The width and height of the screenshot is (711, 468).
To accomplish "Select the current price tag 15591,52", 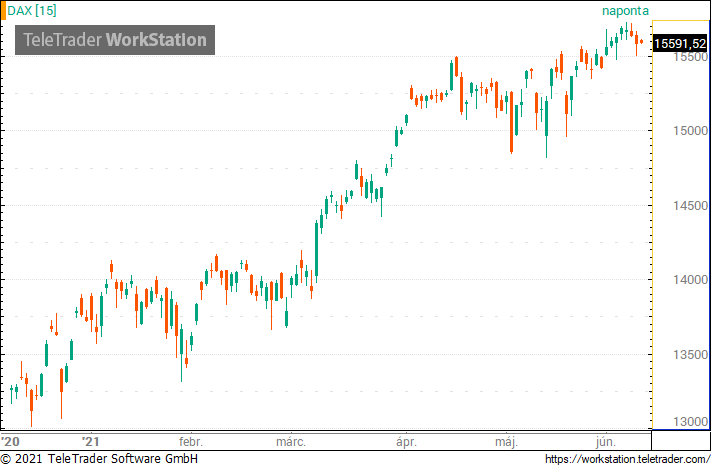I will pyautogui.click(x=680, y=44).
